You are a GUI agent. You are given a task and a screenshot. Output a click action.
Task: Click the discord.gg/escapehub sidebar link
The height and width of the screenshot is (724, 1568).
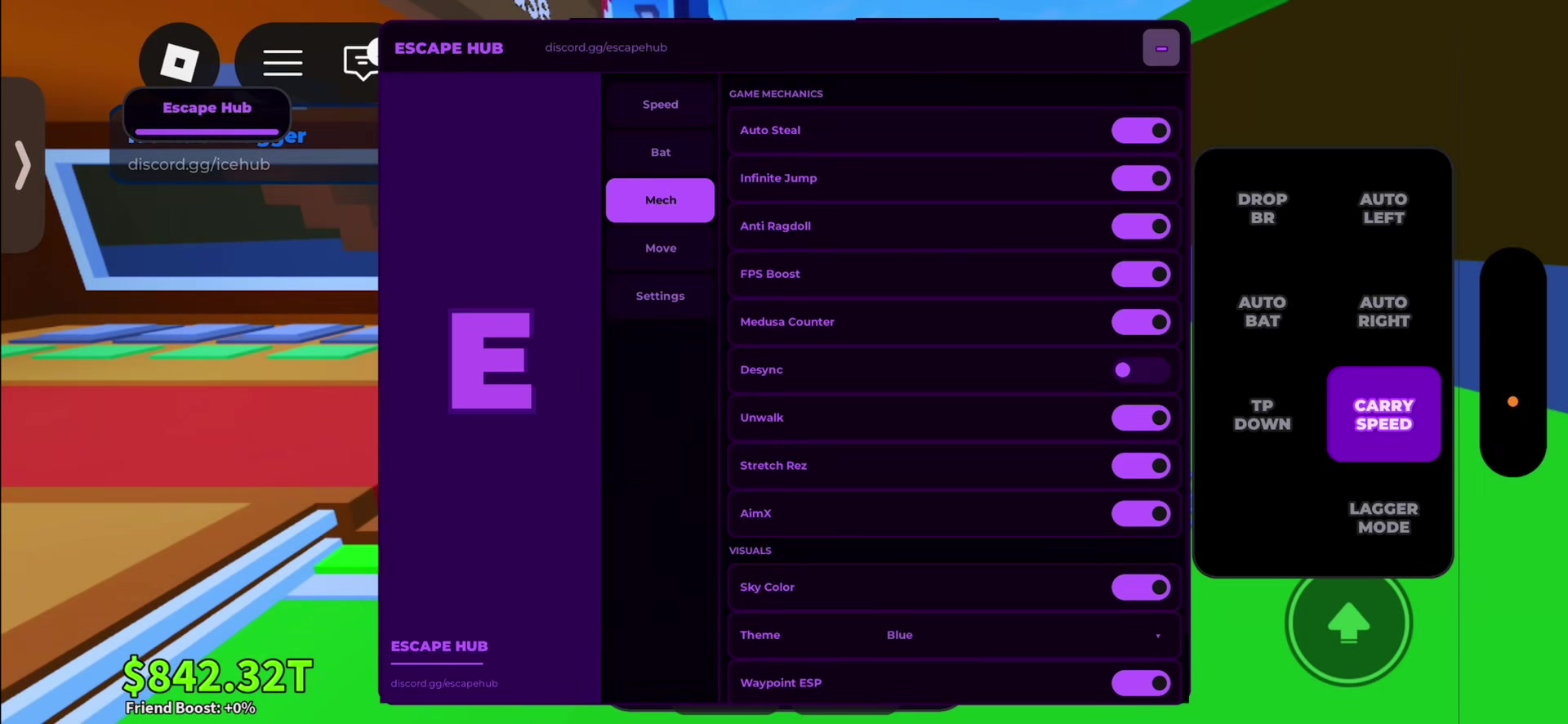pos(444,683)
